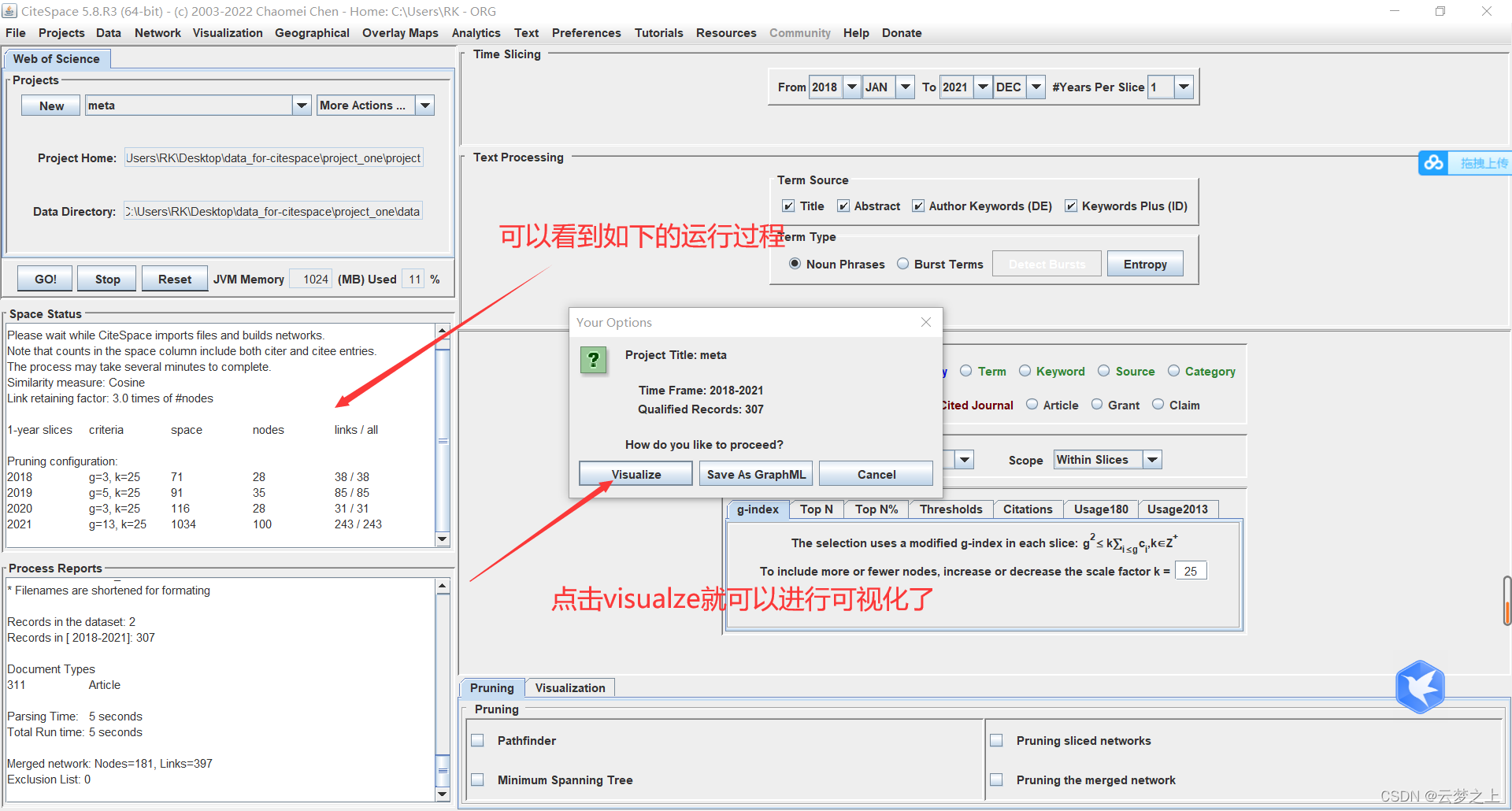This screenshot has height=811, width=1512.
Task: Switch to the Visualization tab
Action: tap(570, 688)
